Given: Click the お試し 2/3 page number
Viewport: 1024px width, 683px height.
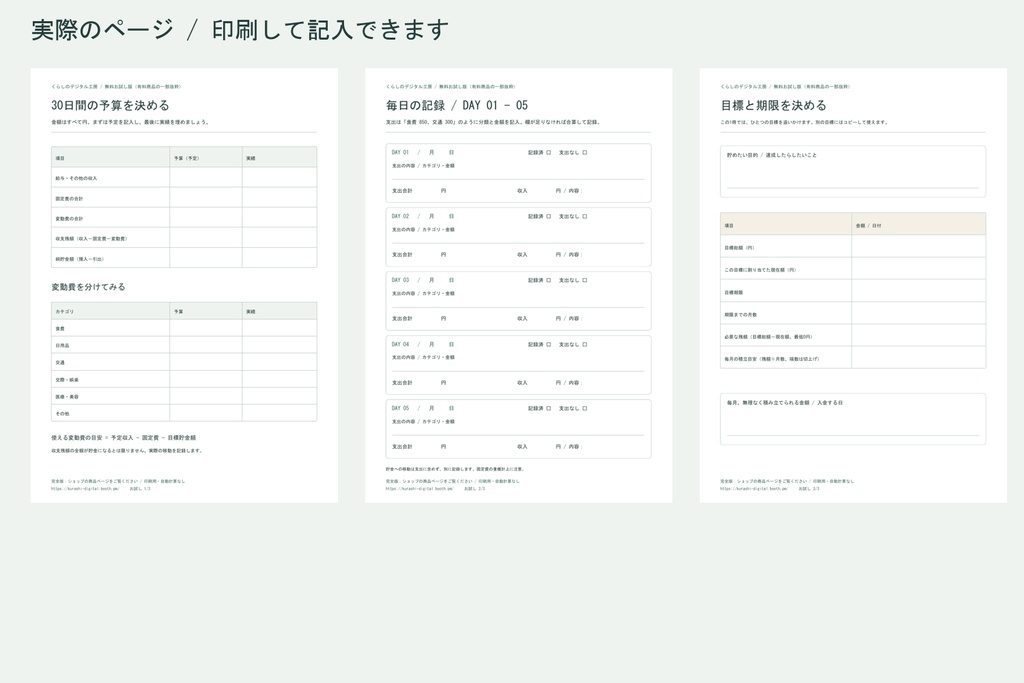Looking at the screenshot, I should 474,488.
